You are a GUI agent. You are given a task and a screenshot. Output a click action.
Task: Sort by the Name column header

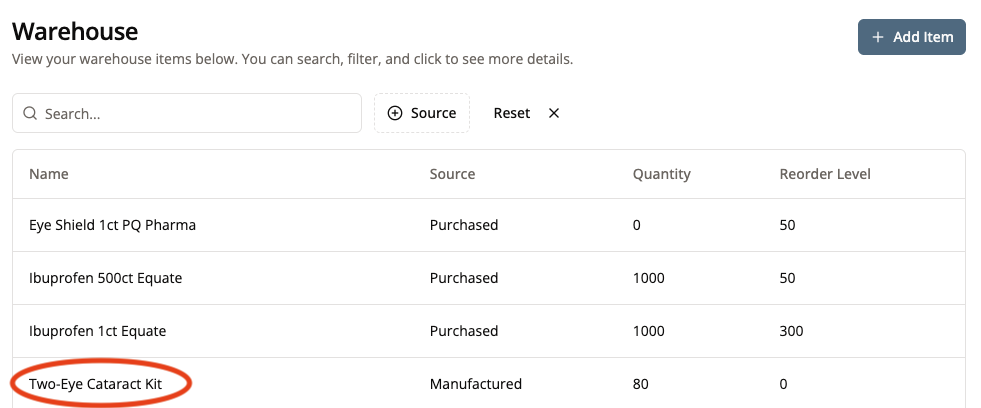[49, 174]
